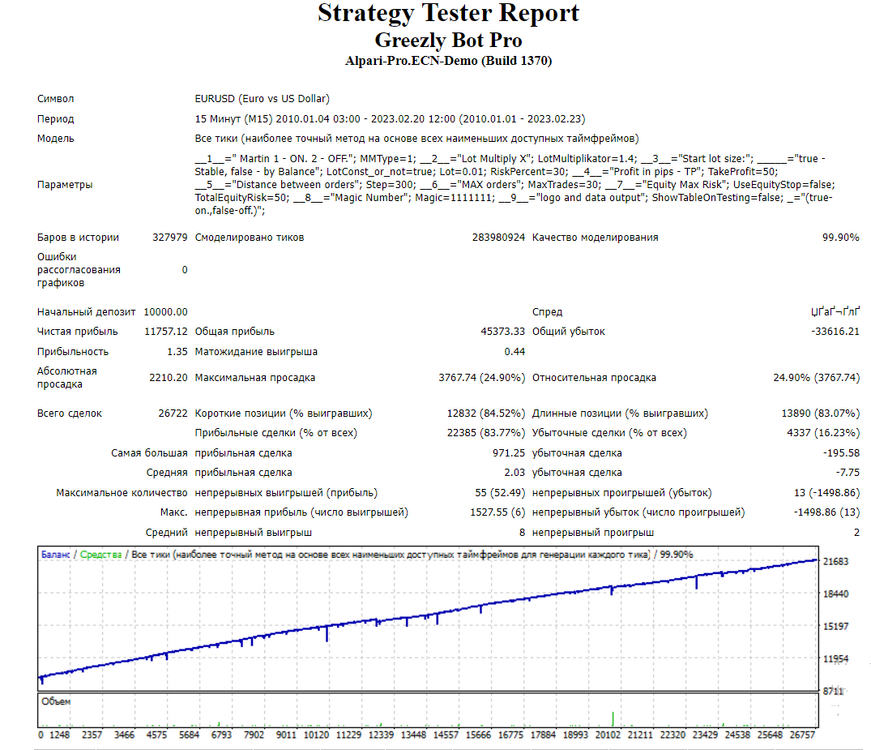Select short positions value '12832 (84.52%)'

(x=486, y=413)
